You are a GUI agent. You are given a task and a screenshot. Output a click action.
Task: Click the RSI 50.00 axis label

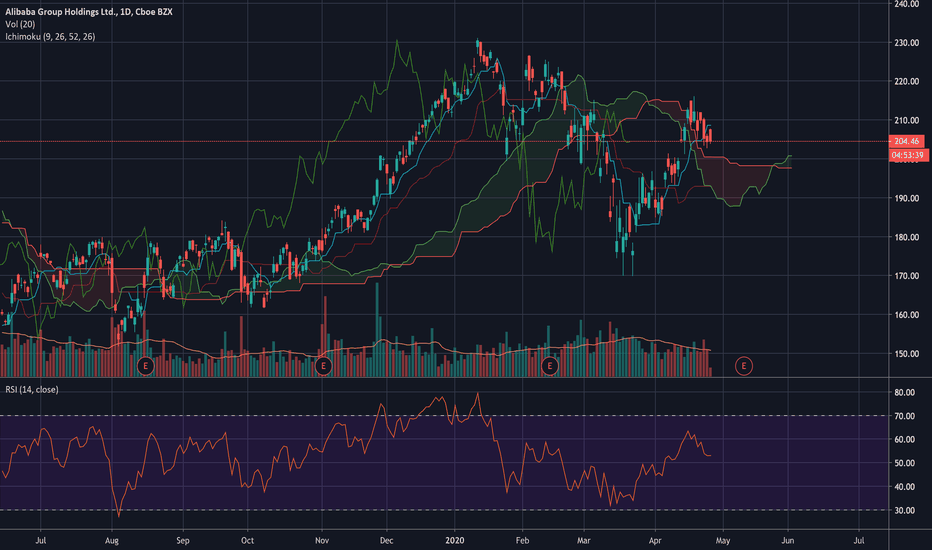pyautogui.click(x=905, y=463)
